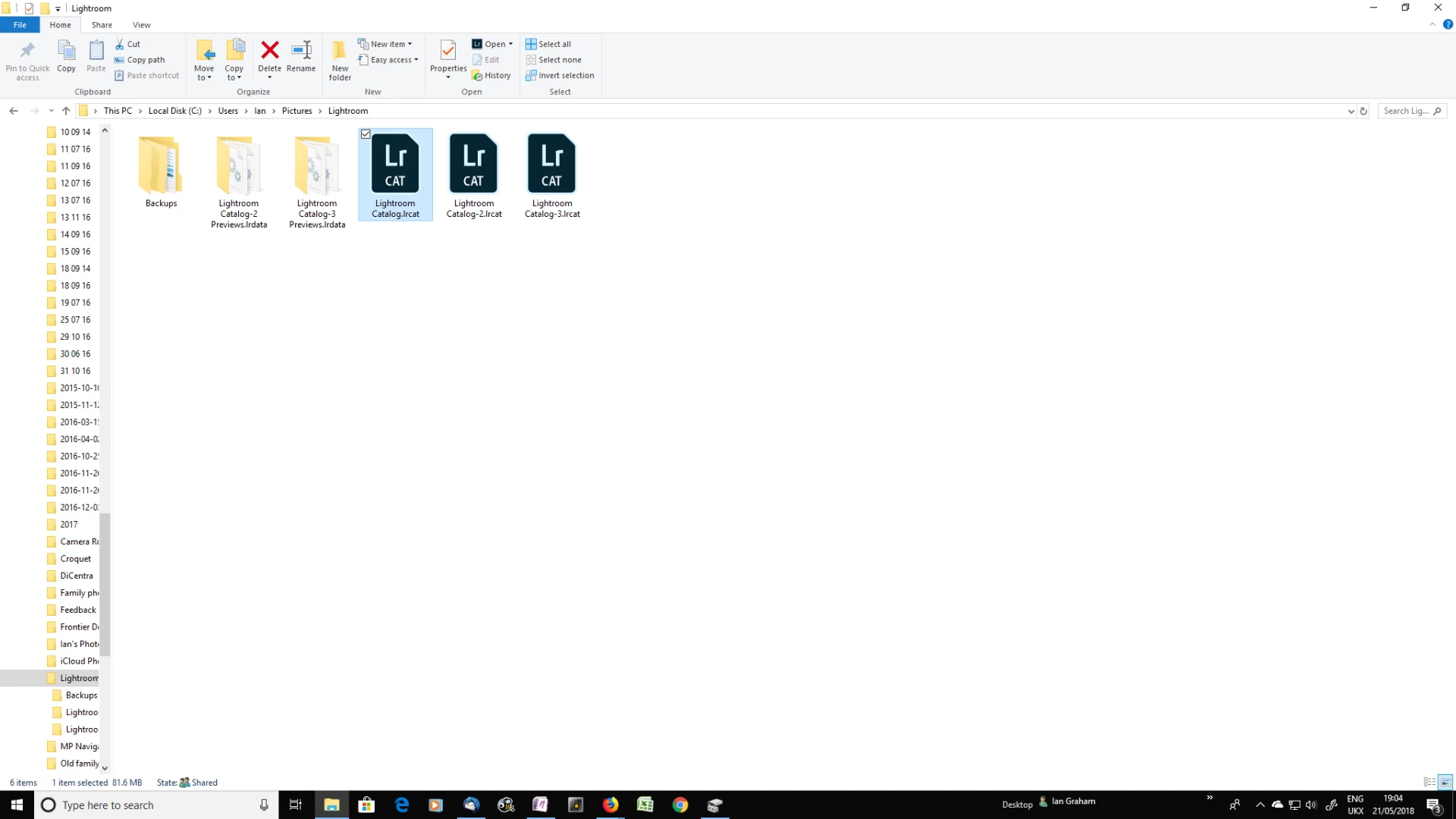Click the New folder icon
Viewport: 1456px width, 819px height.
tap(340, 52)
